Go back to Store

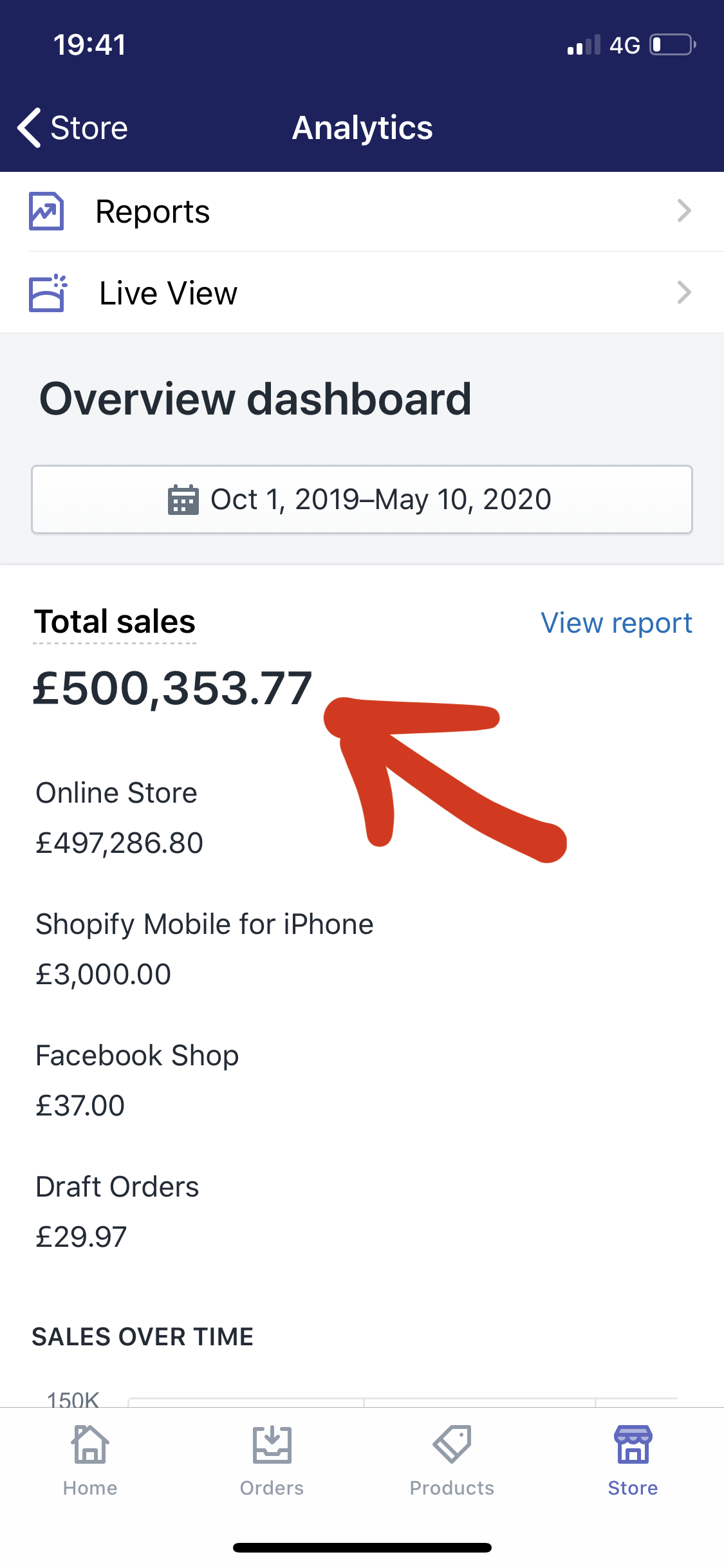tap(89, 127)
